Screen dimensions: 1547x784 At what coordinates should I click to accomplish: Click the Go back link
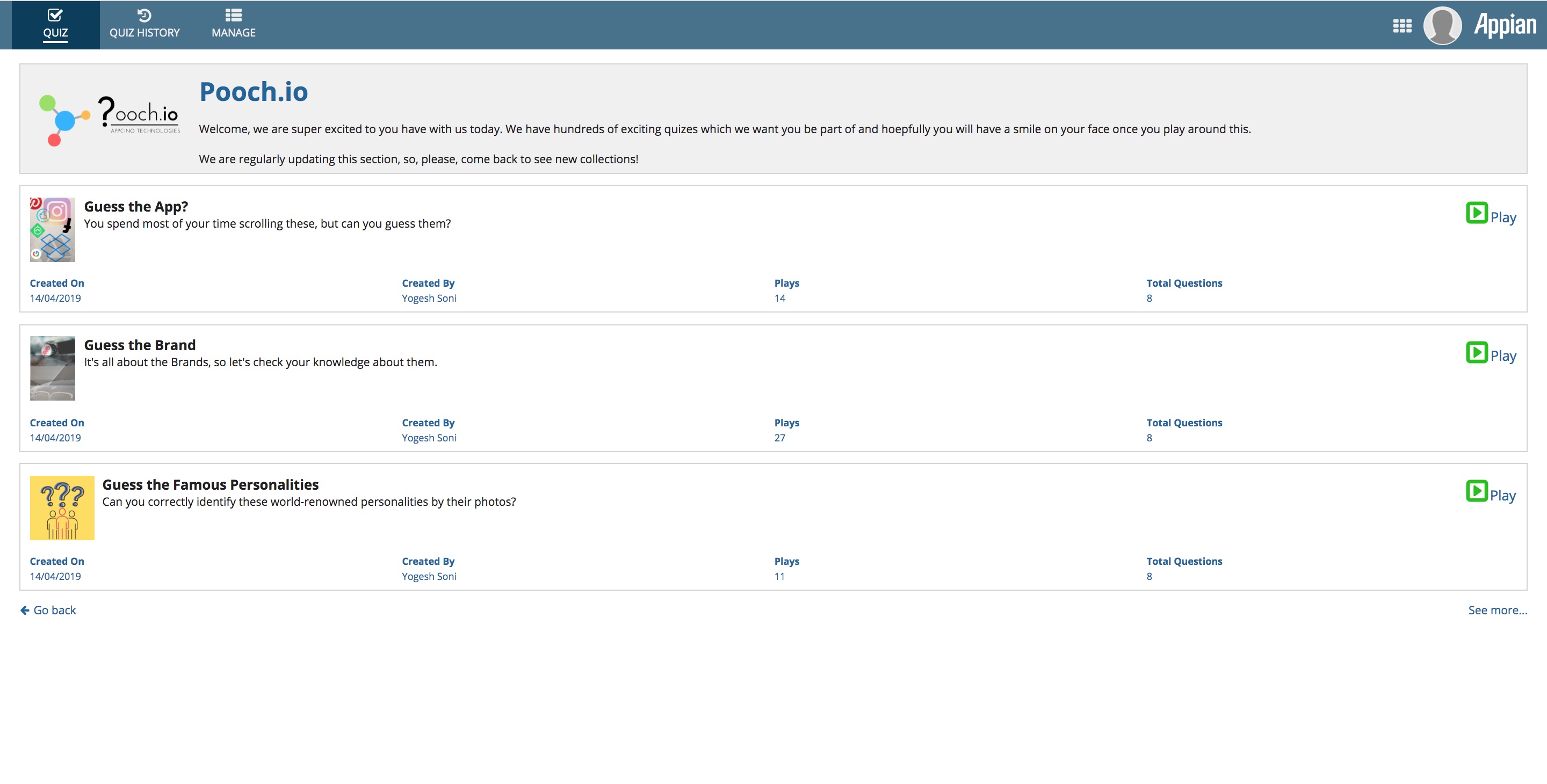(55, 610)
